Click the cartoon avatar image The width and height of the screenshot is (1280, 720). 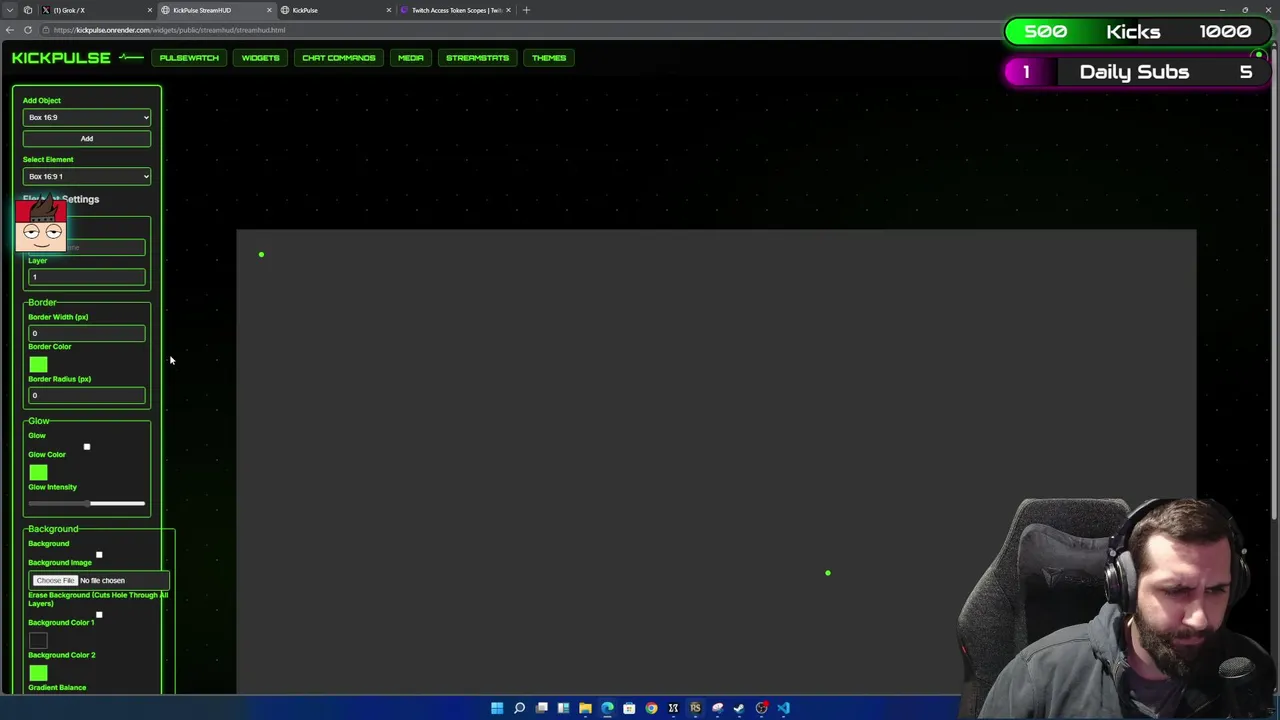pos(41,225)
